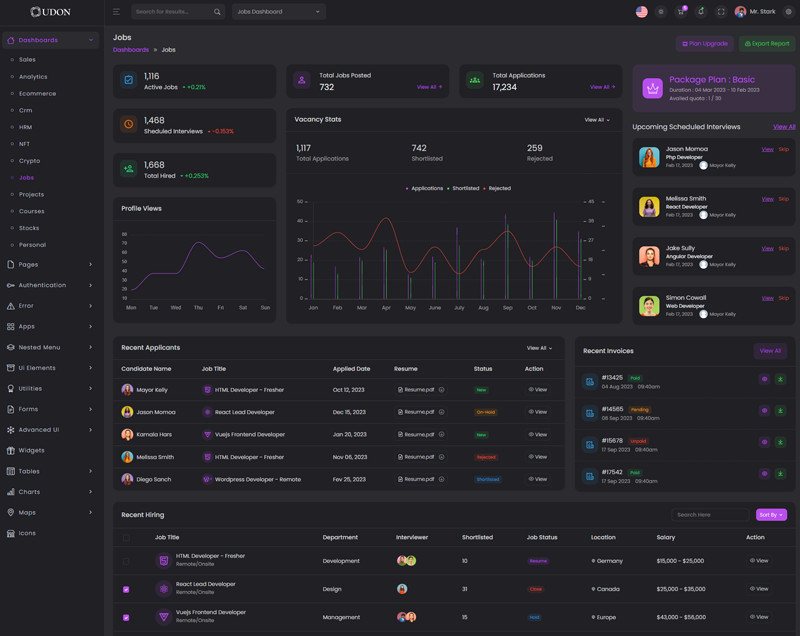This screenshot has height=636, width=800.
Task: Check the HTML Developer - Fresher row checkbox
Action: (126, 561)
